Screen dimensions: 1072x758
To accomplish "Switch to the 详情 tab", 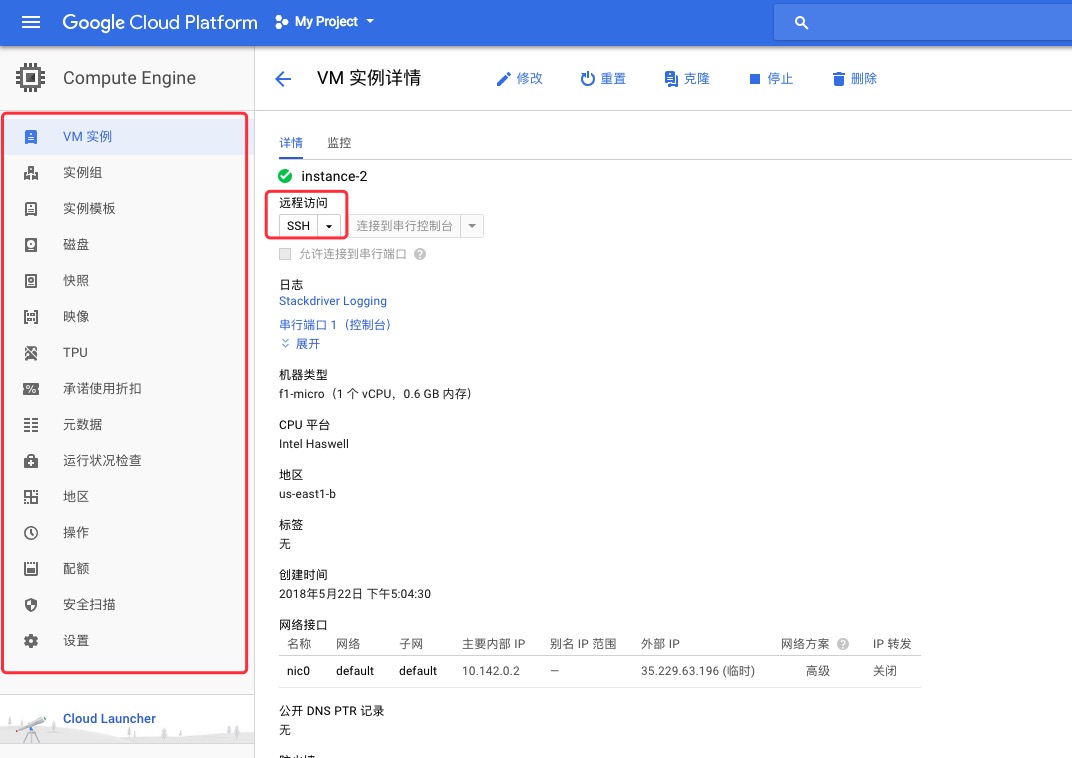I will (291, 143).
